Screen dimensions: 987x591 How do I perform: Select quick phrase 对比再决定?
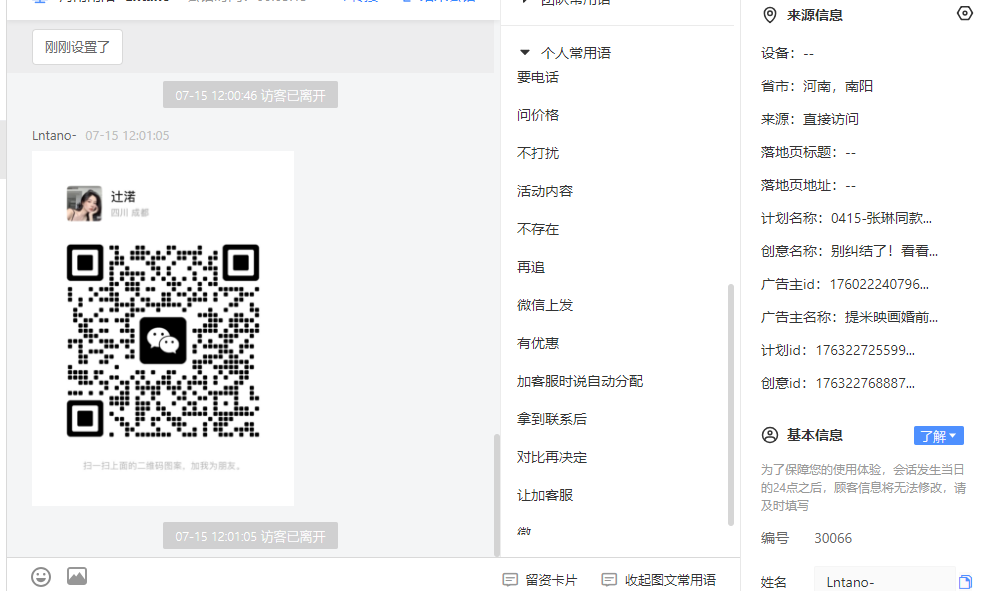click(551, 458)
